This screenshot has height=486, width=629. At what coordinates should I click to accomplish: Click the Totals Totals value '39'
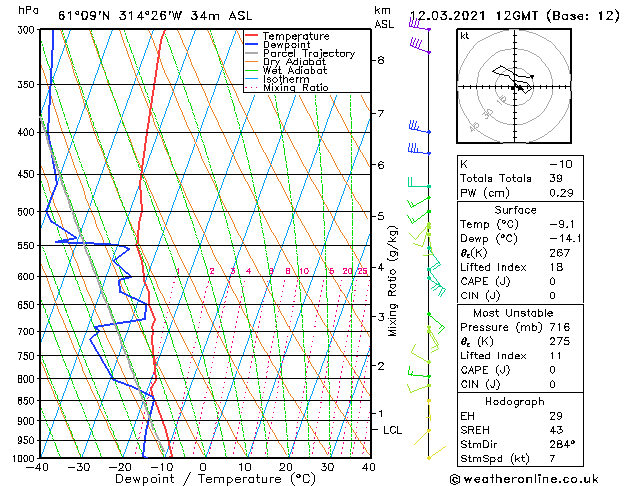(556, 178)
